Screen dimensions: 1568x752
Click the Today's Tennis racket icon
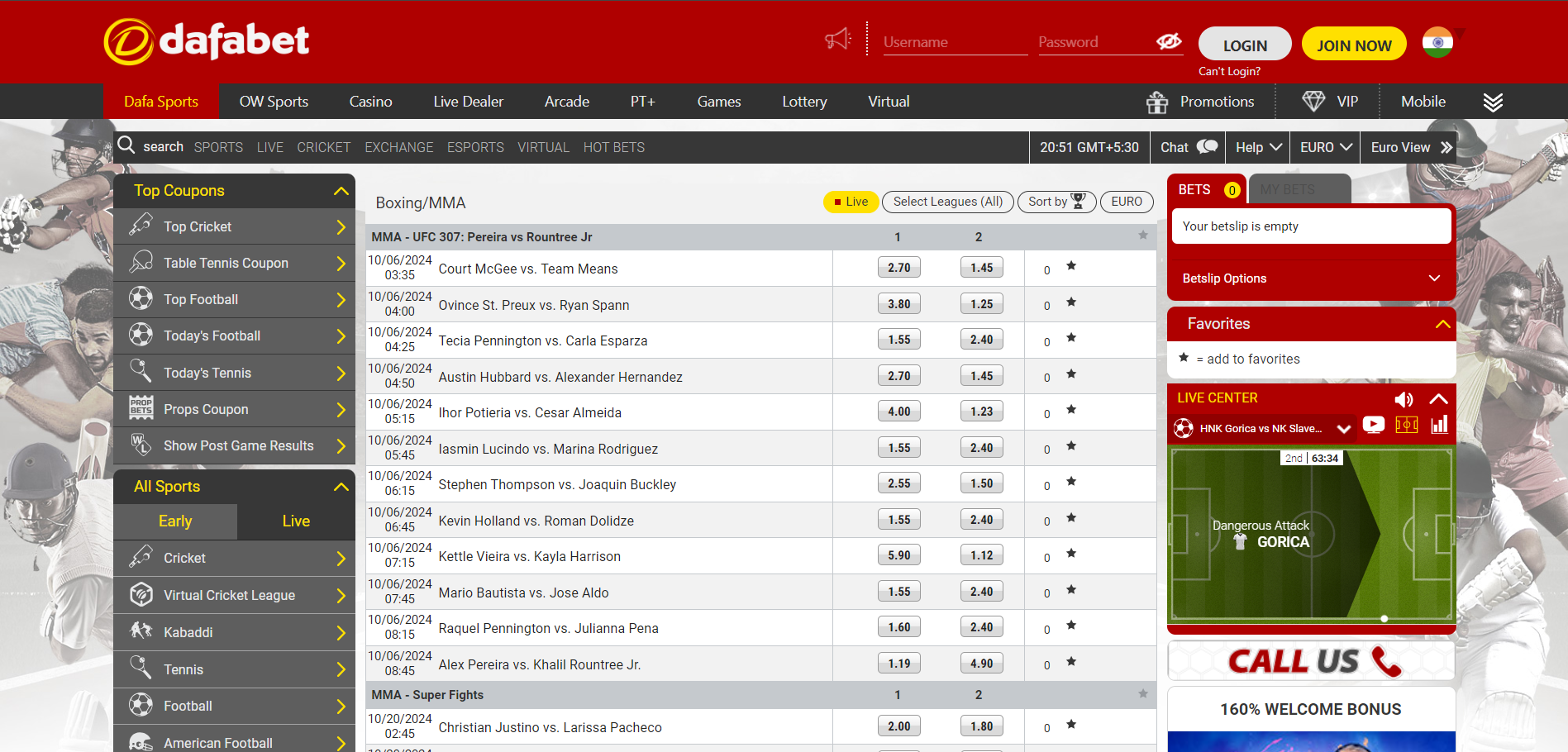coord(141,372)
